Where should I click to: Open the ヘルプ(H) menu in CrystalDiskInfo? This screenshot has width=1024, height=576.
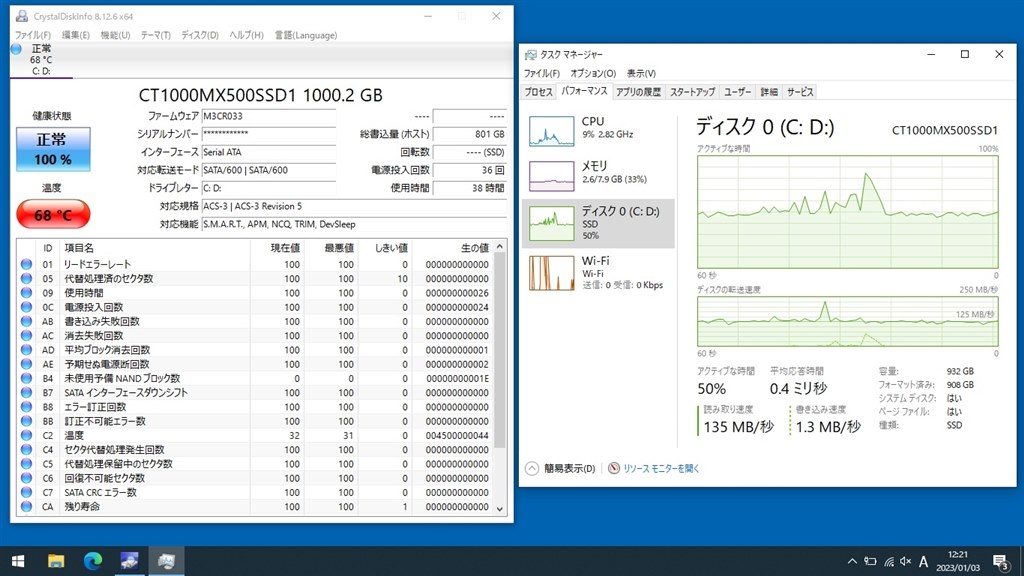[246, 35]
